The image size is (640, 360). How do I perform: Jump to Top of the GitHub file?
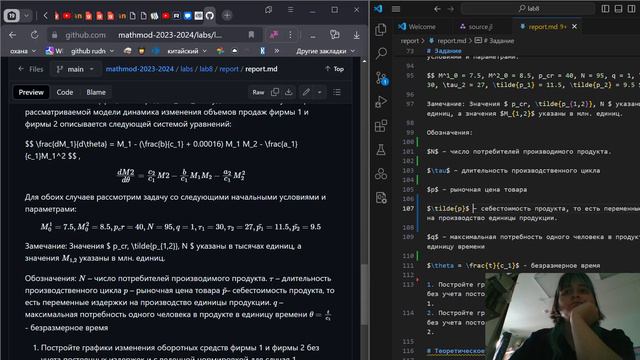click(334, 69)
